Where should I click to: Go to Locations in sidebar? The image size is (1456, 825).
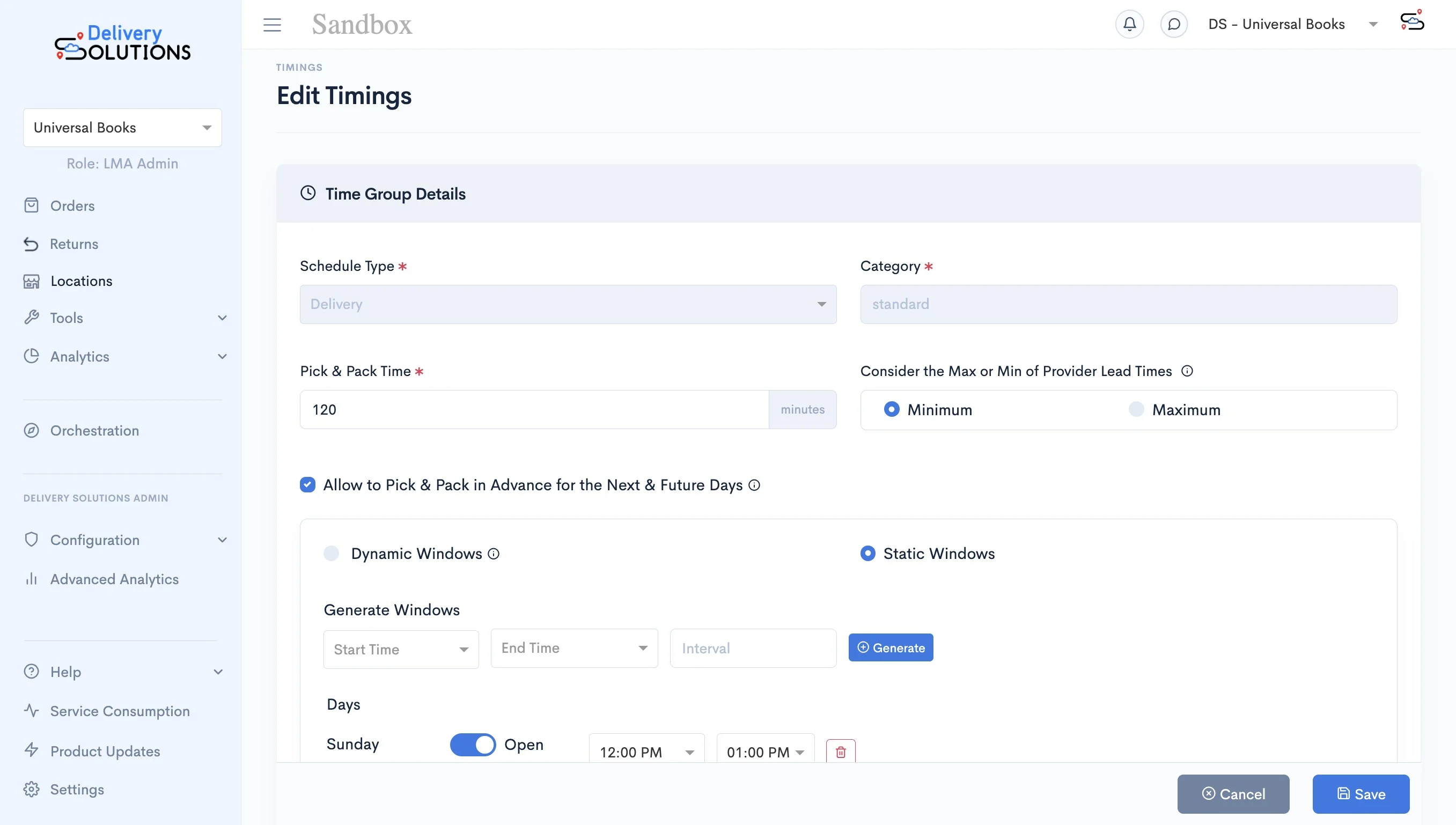tap(82, 281)
